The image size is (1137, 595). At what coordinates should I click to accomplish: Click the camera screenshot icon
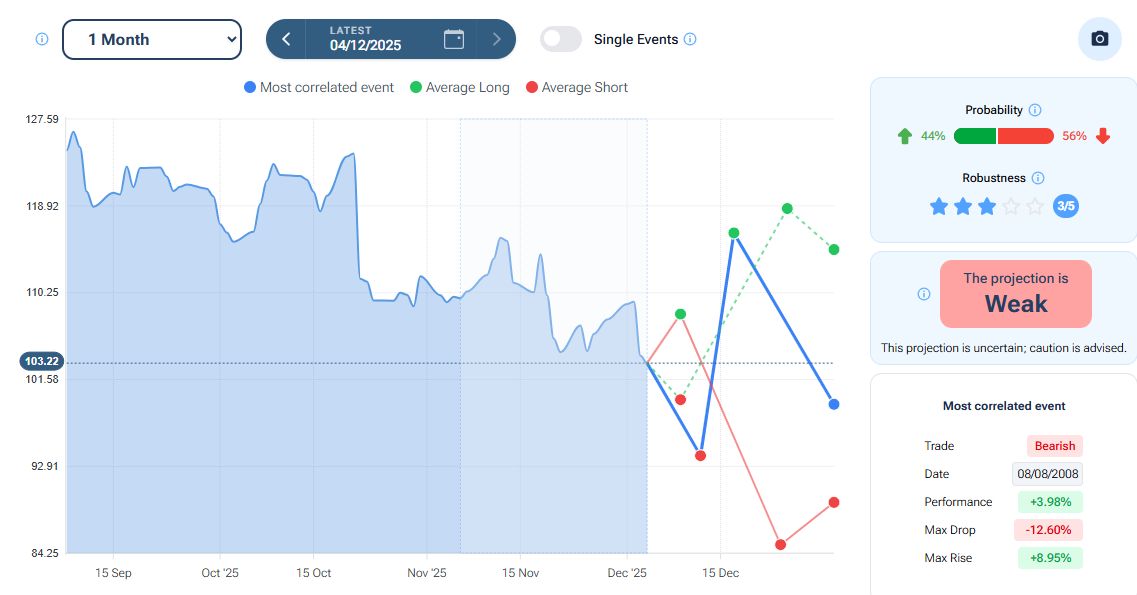1100,39
